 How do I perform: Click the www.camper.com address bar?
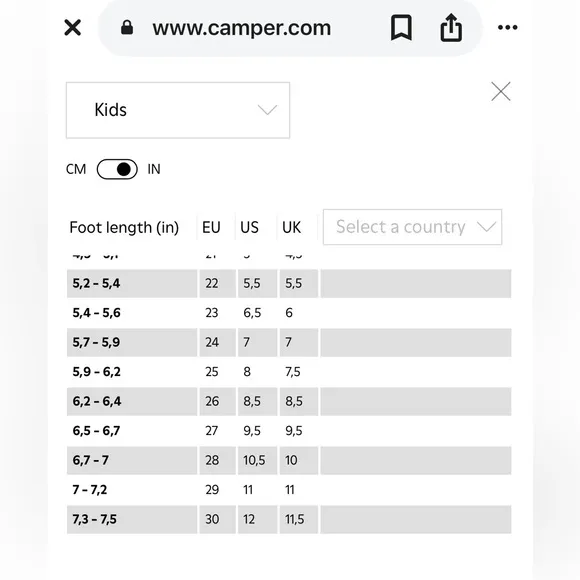coord(242,28)
